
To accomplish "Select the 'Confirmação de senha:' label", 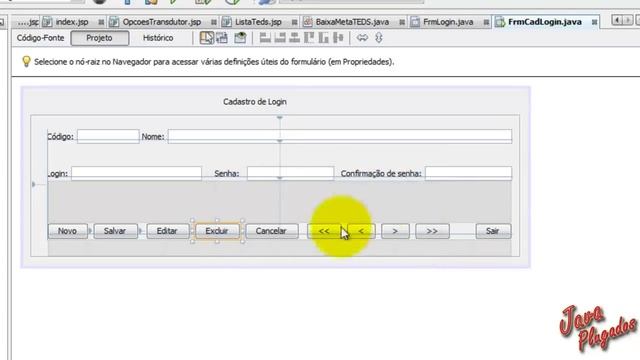I will (x=381, y=173).
